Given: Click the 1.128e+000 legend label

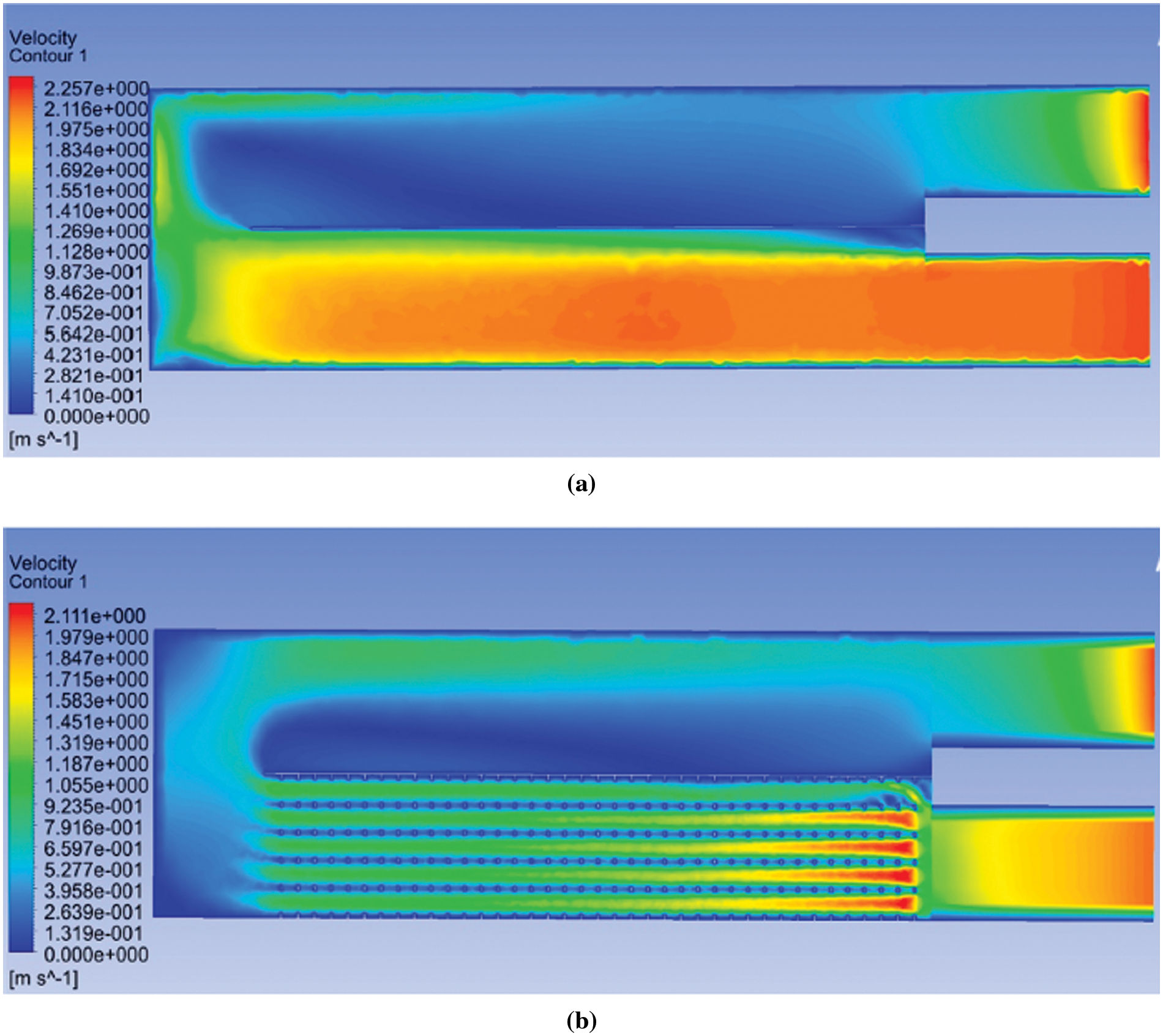Looking at the screenshot, I should 96,252.
